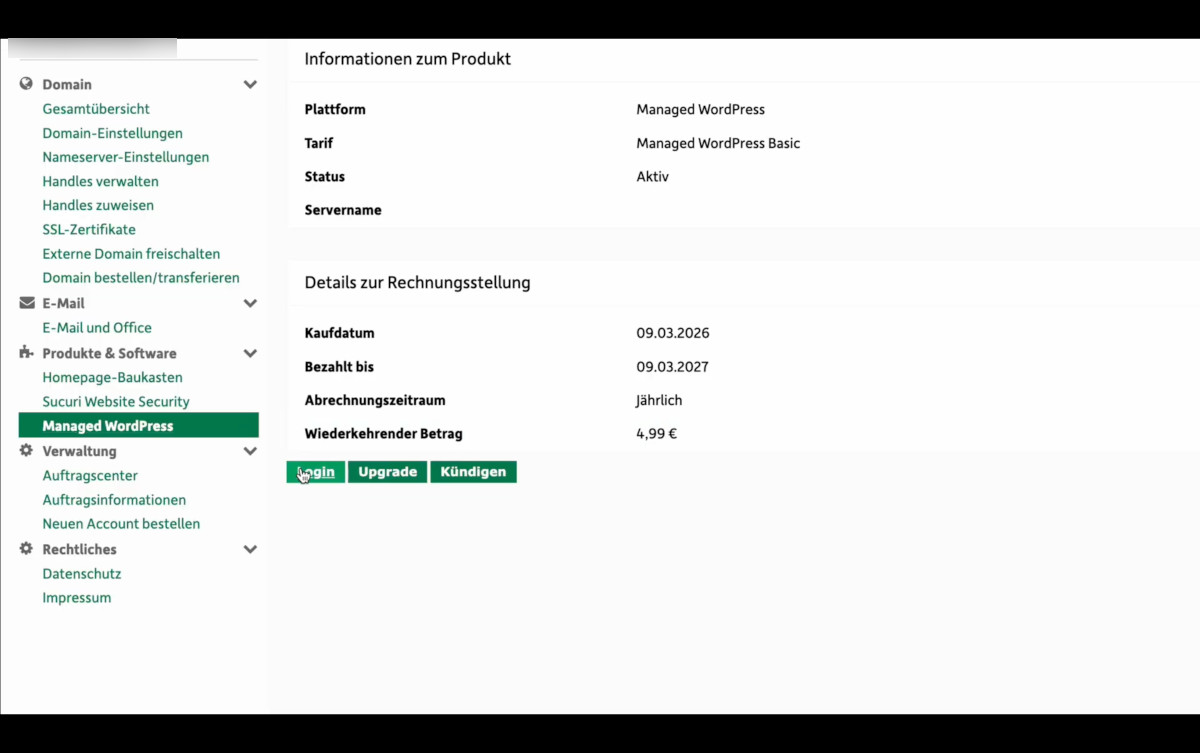
Task: Select the Managed WordPress menu entry
Action: click(139, 425)
